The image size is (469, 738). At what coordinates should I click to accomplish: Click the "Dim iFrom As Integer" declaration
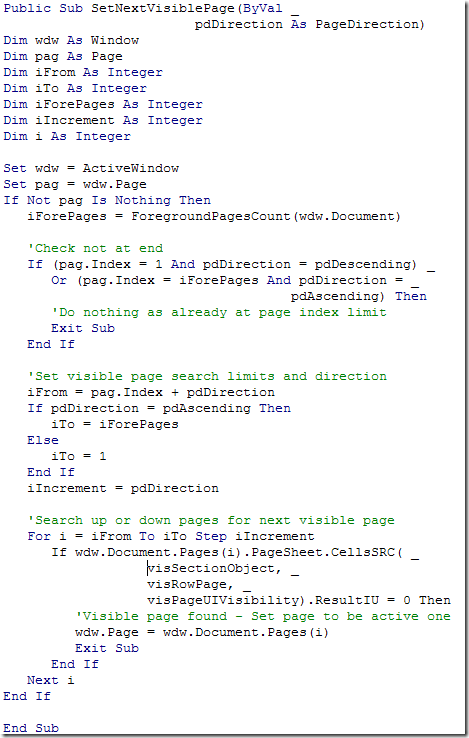coord(83,72)
